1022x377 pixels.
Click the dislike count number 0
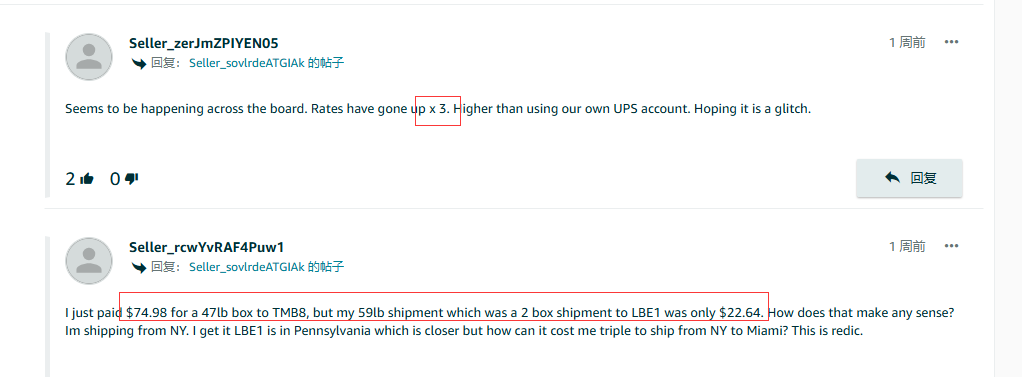coord(115,179)
